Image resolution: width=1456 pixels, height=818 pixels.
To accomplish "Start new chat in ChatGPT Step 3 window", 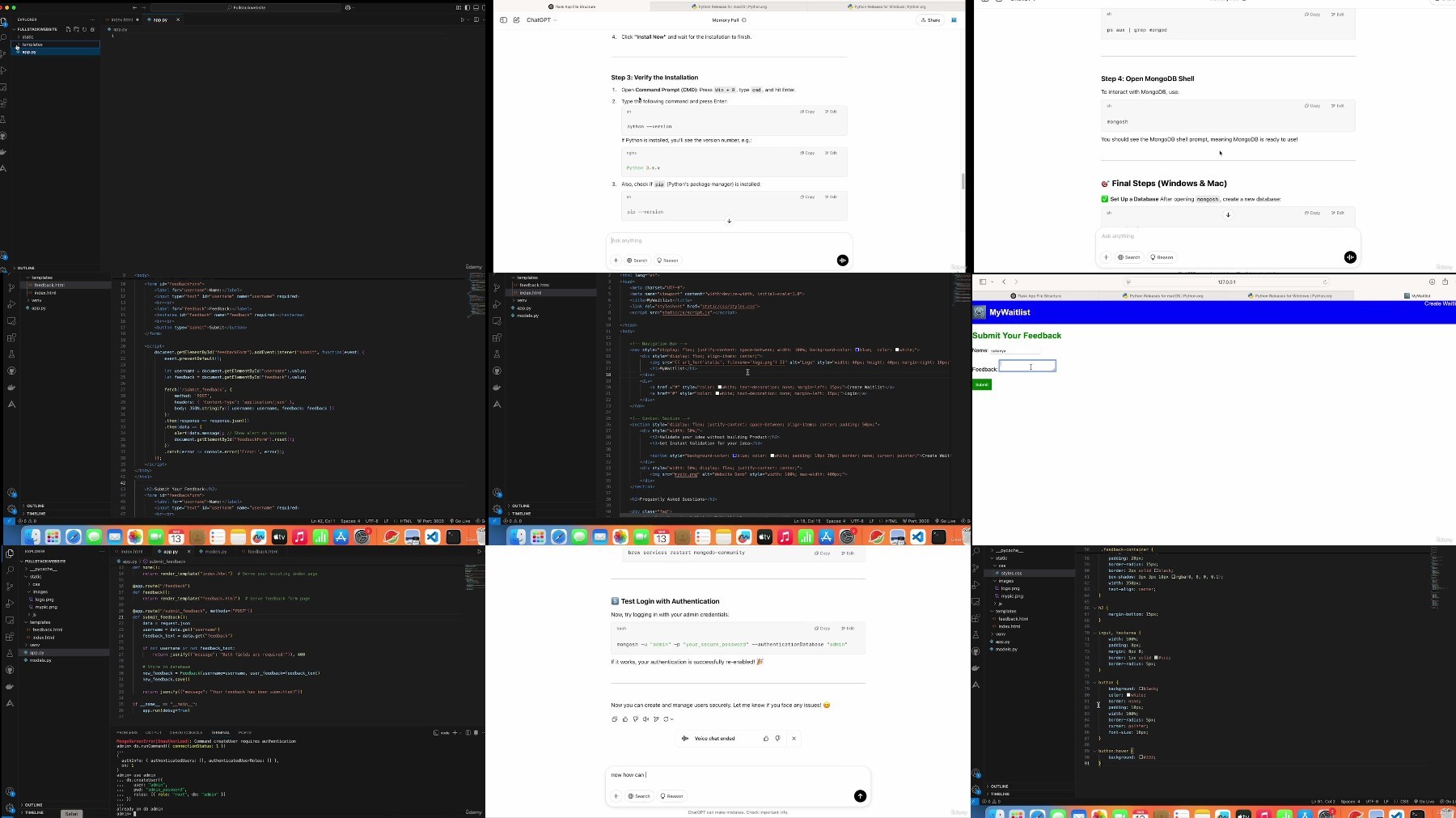I will 516,20.
